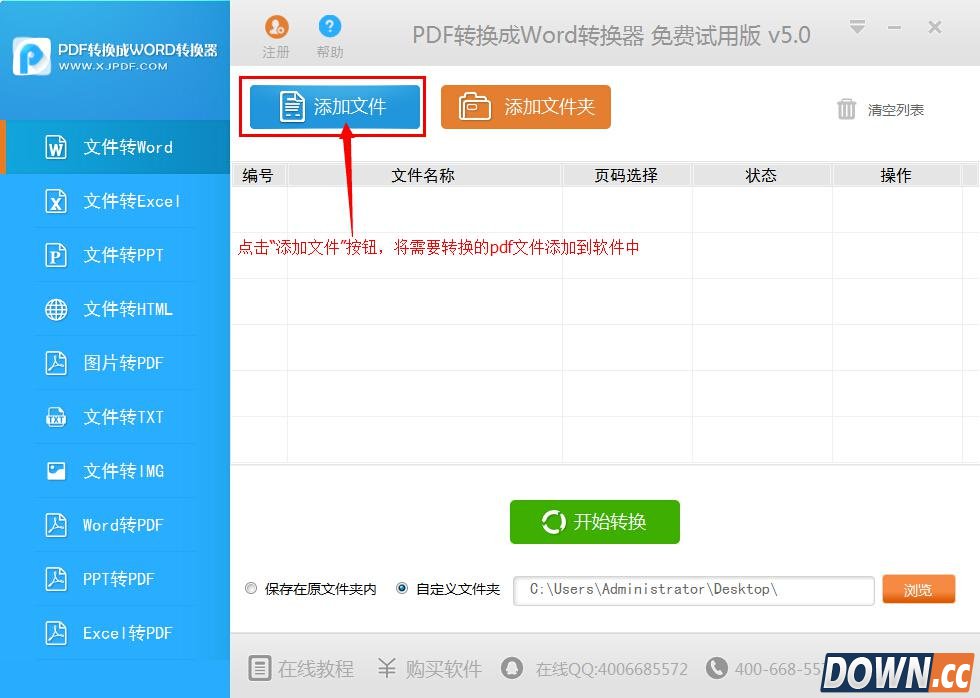Switch to the 文件转Word tab
The height and width of the screenshot is (698, 980).
(115, 145)
